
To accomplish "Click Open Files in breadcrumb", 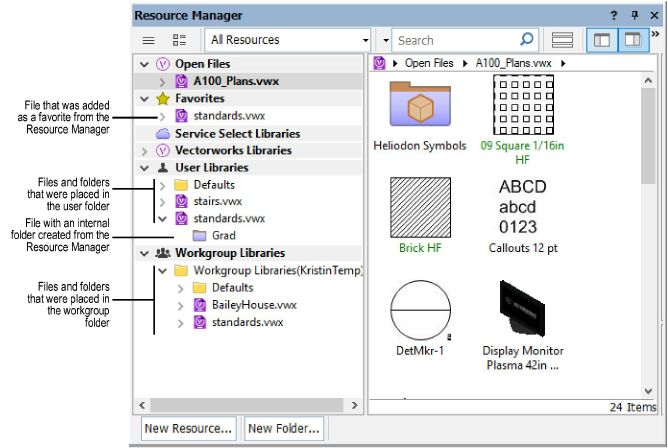I will pyautogui.click(x=429, y=63).
